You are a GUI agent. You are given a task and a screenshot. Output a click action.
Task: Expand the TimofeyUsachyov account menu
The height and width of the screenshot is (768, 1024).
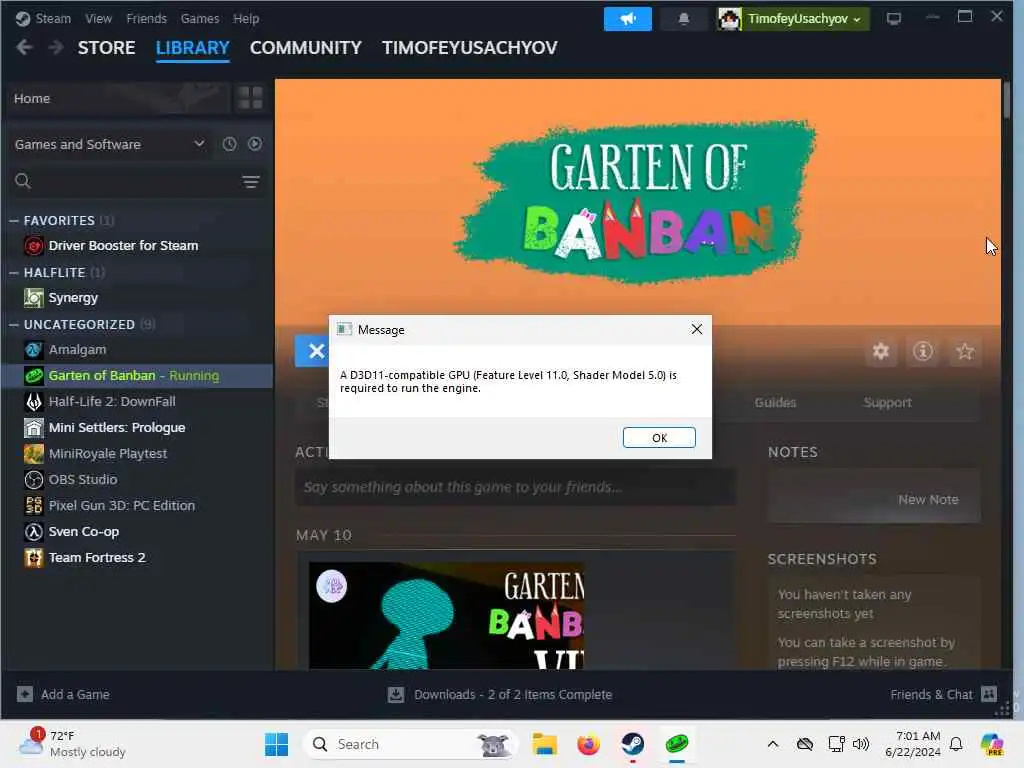793,19
